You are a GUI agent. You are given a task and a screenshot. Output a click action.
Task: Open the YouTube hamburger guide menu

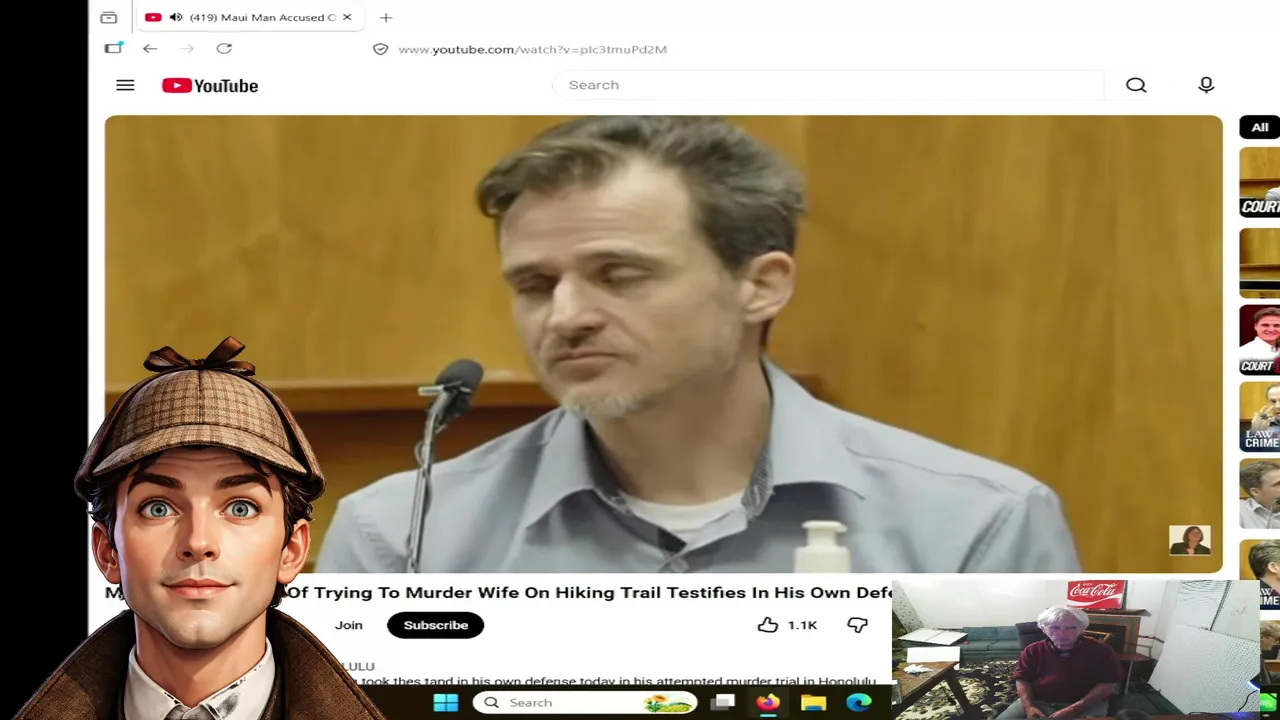click(125, 85)
